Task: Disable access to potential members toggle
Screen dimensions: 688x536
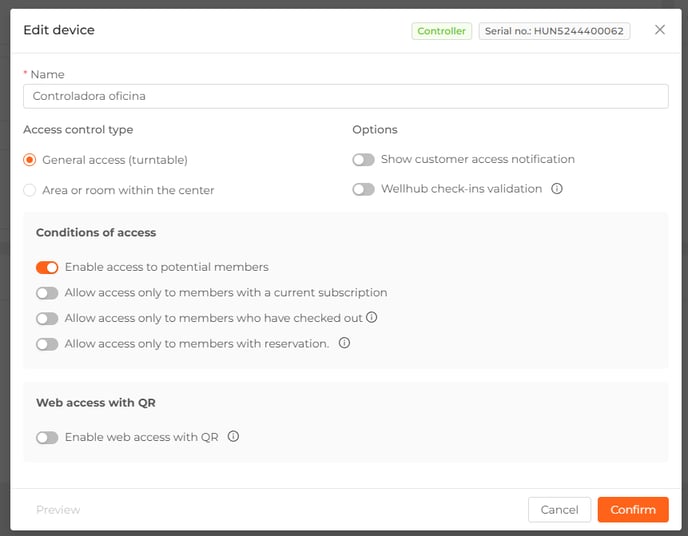Action: click(47, 268)
